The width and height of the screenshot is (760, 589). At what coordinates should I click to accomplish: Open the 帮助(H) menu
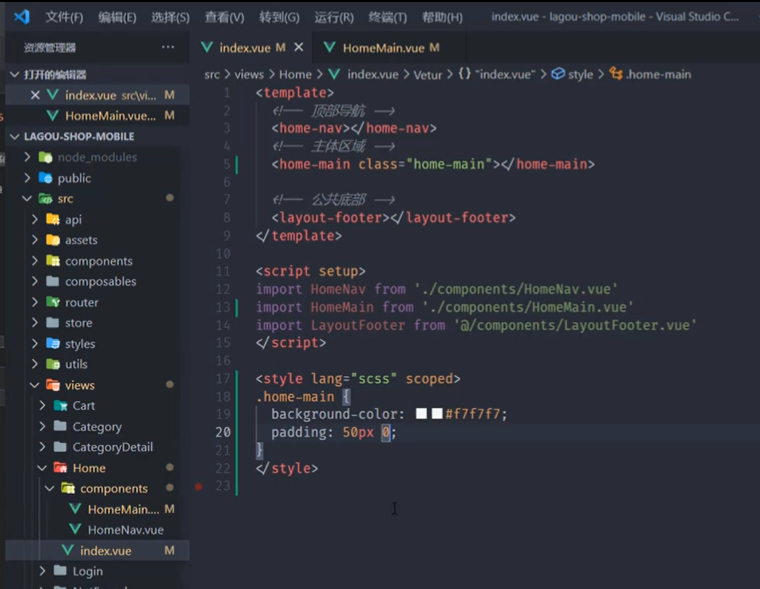point(442,17)
